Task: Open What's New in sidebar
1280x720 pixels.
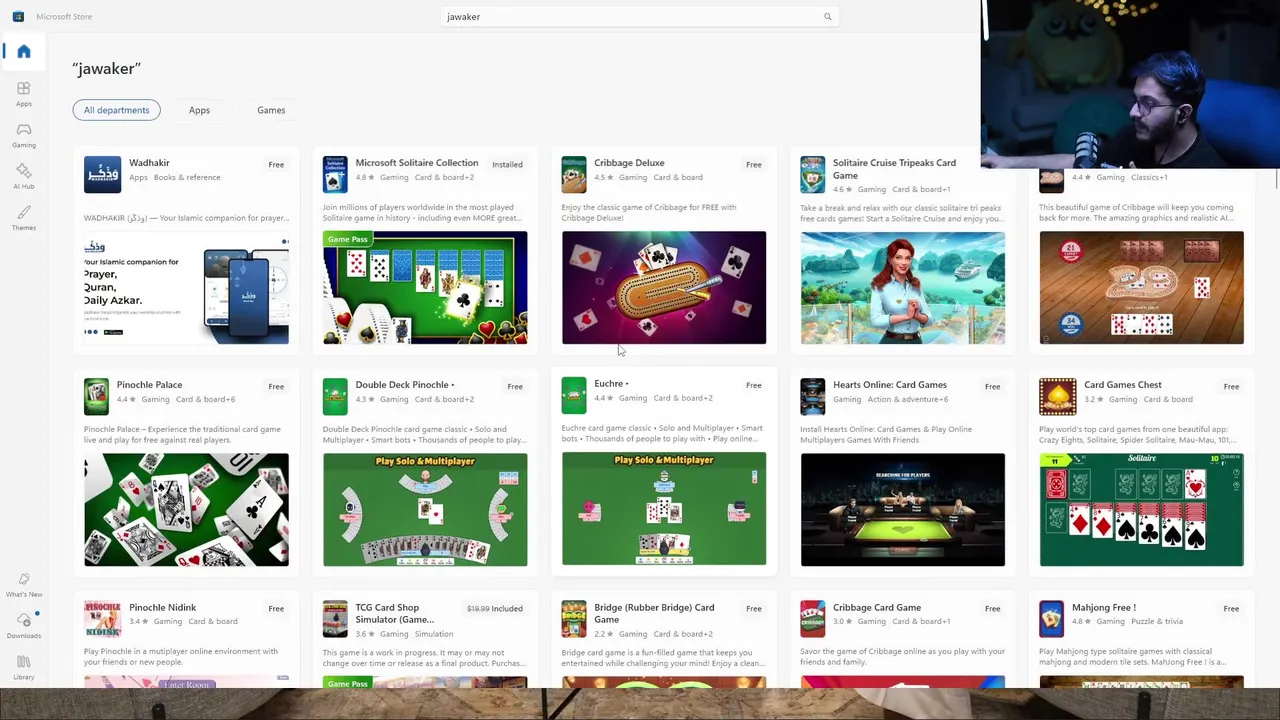Action: (24, 584)
